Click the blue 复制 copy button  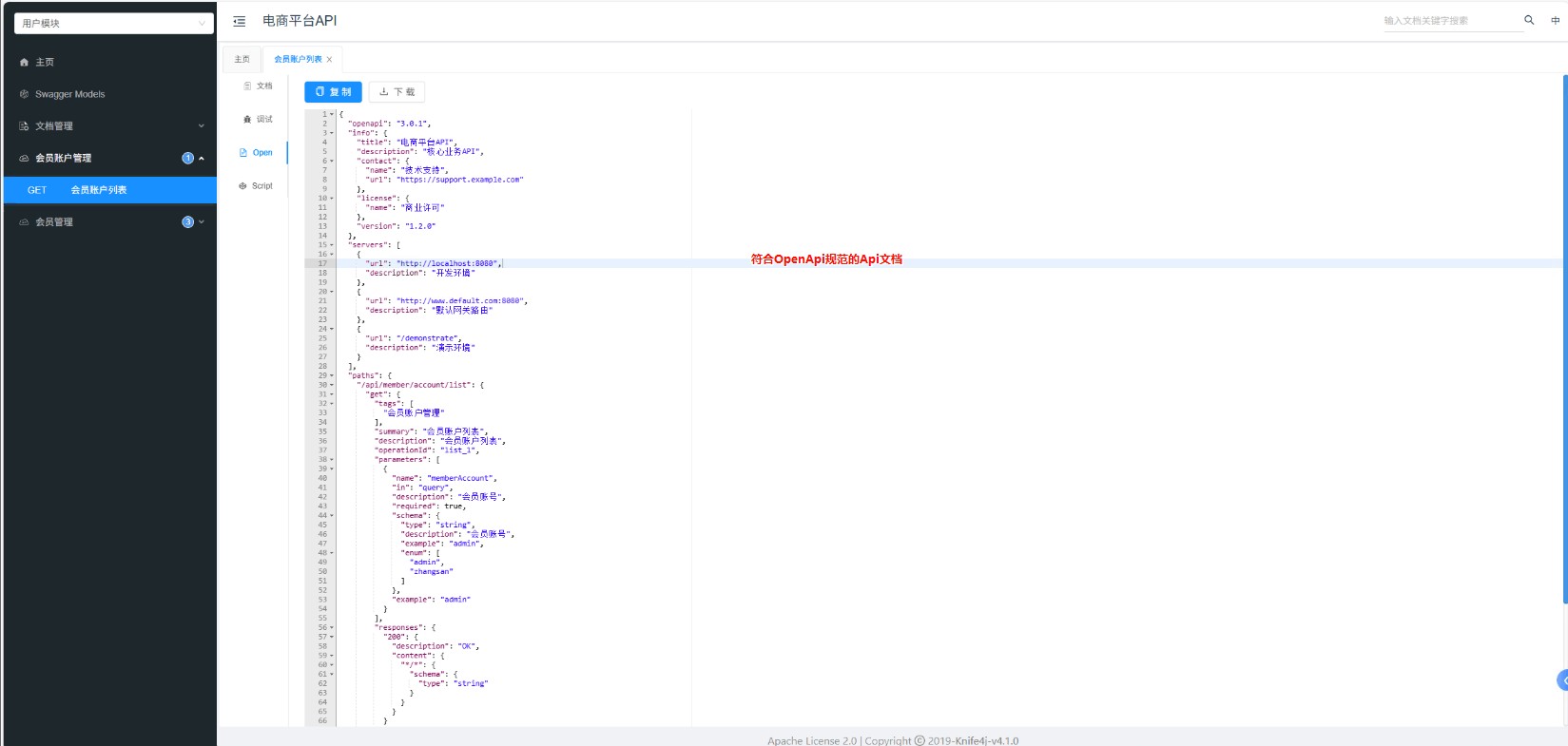333,92
